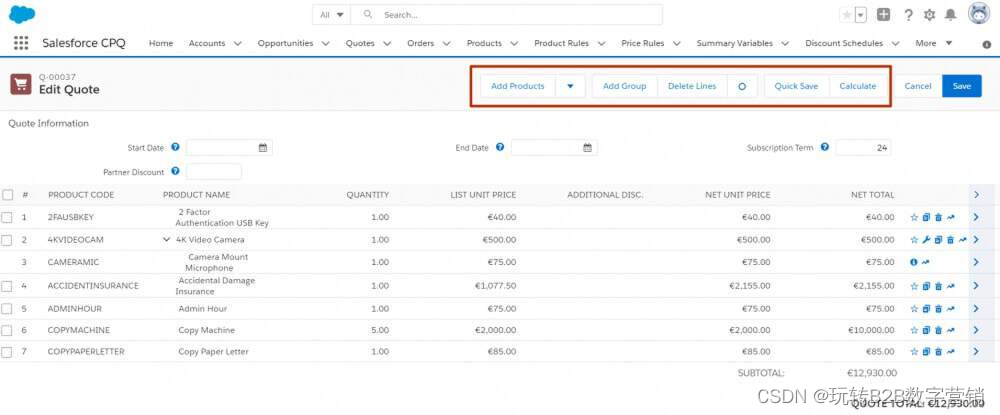The image size is (1000, 415).
Task: Expand the column header drawer chevron
Action: click(x=976, y=194)
